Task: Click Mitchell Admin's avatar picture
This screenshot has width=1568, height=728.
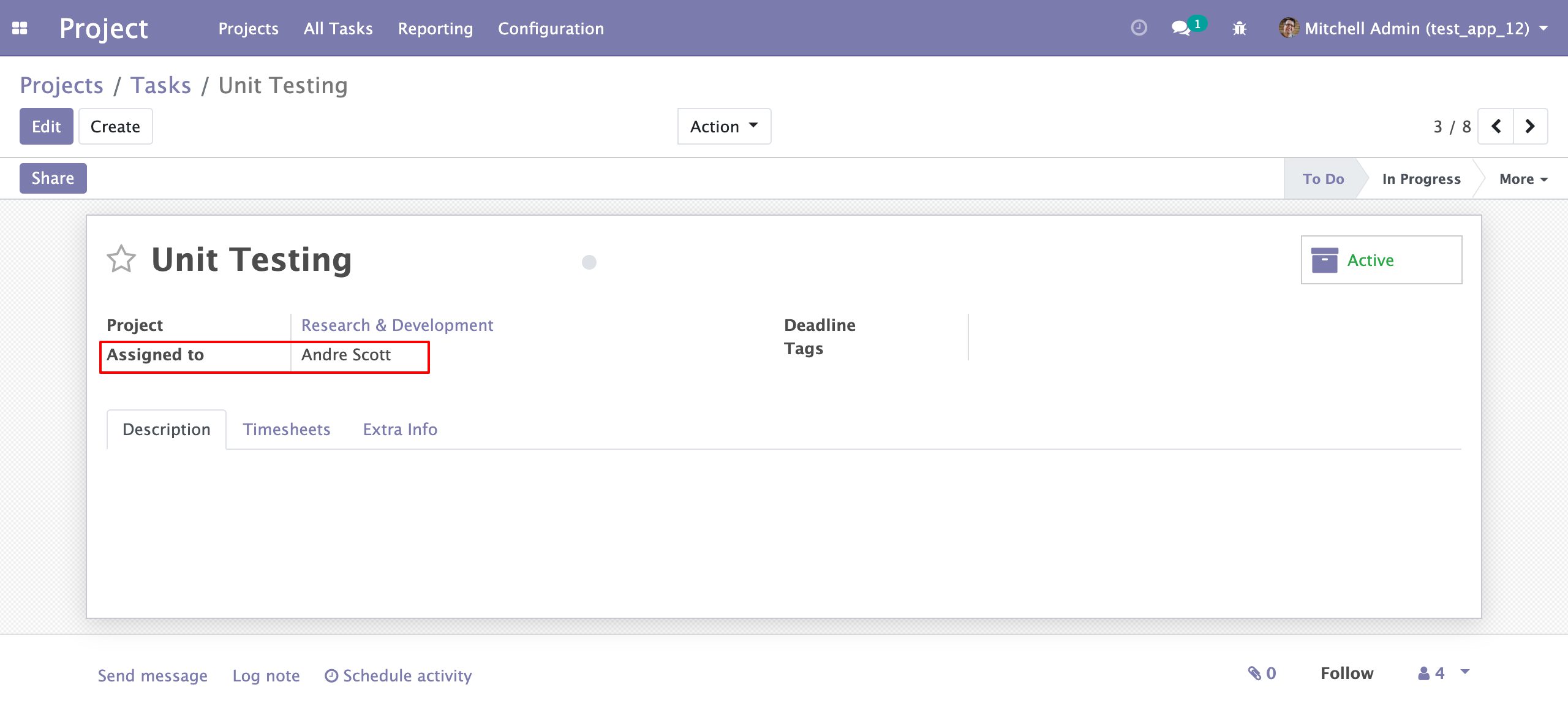Action: 1289,28
